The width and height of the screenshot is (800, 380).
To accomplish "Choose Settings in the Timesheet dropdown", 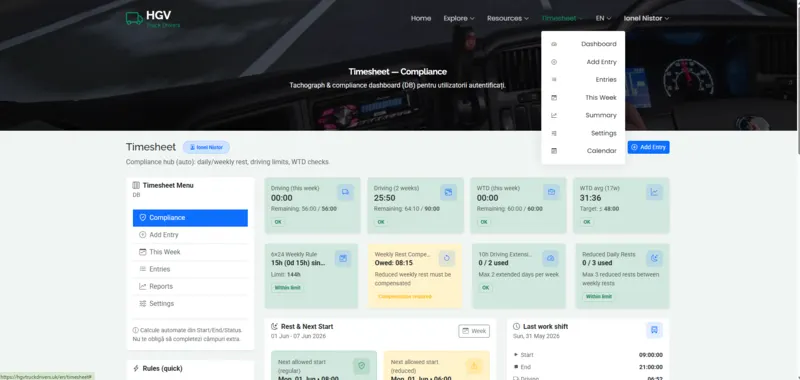I will tap(583, 133).
